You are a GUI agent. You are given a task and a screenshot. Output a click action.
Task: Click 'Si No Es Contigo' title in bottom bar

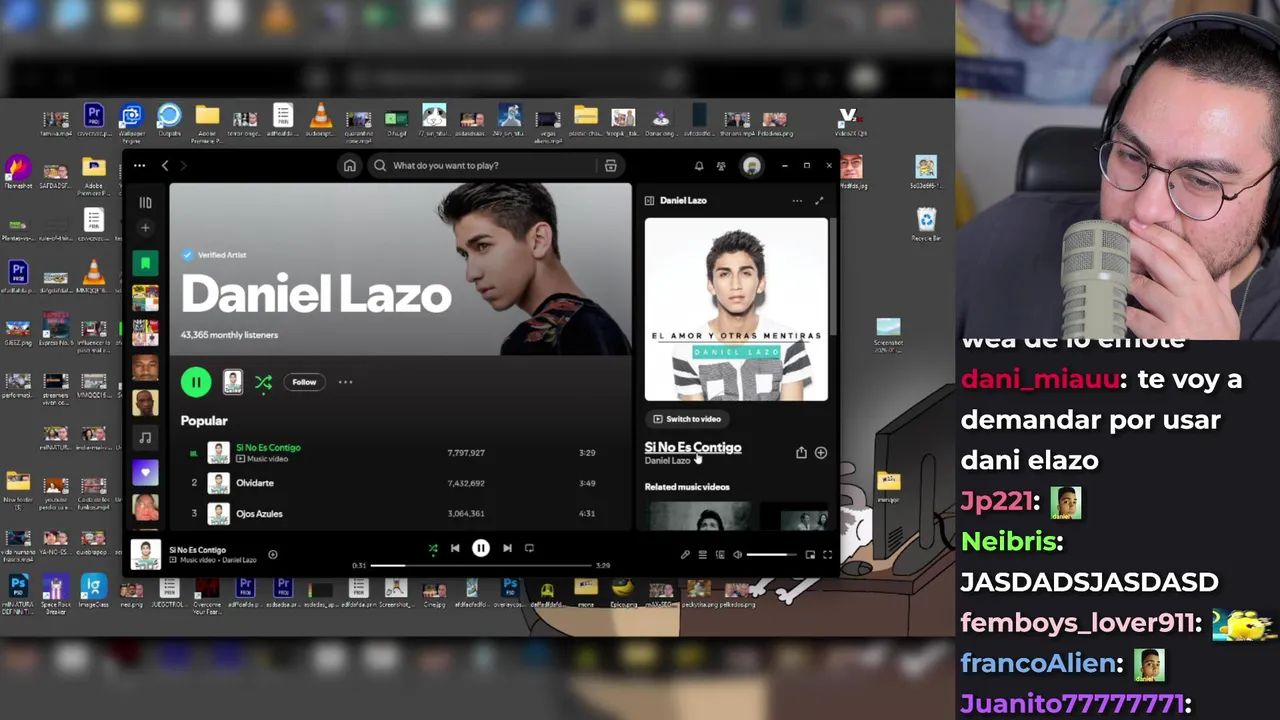tap(197, 550)
